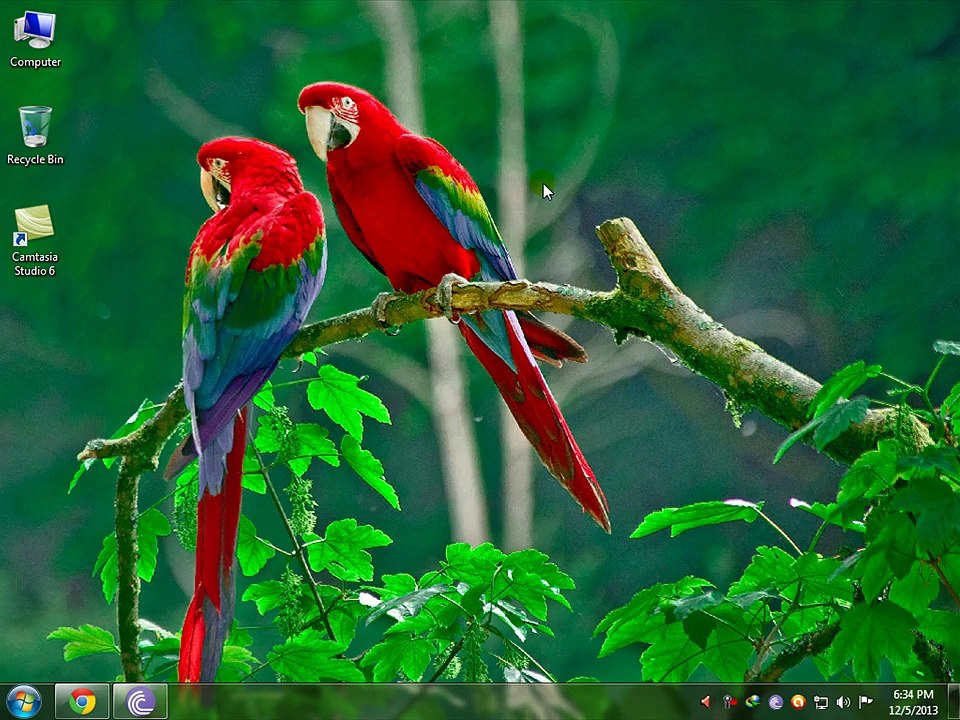
Task: Open Action Center flag icon
Action: (866, 702)
